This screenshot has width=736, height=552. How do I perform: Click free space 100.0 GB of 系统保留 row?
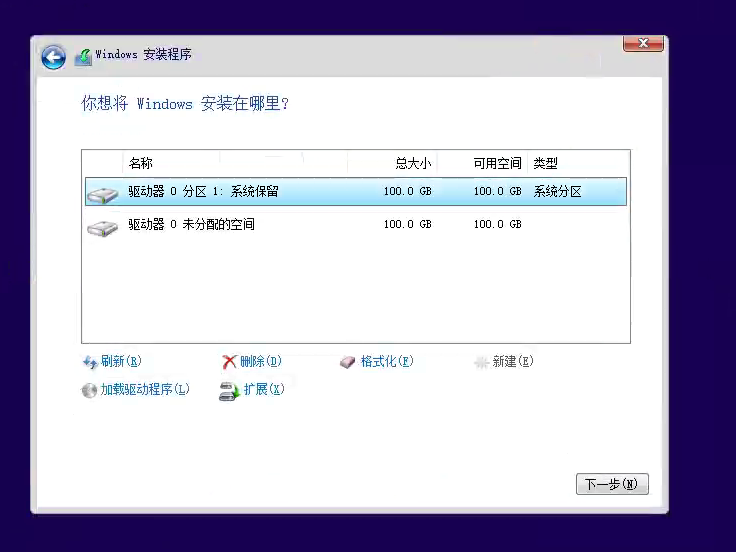click(498, 192)
